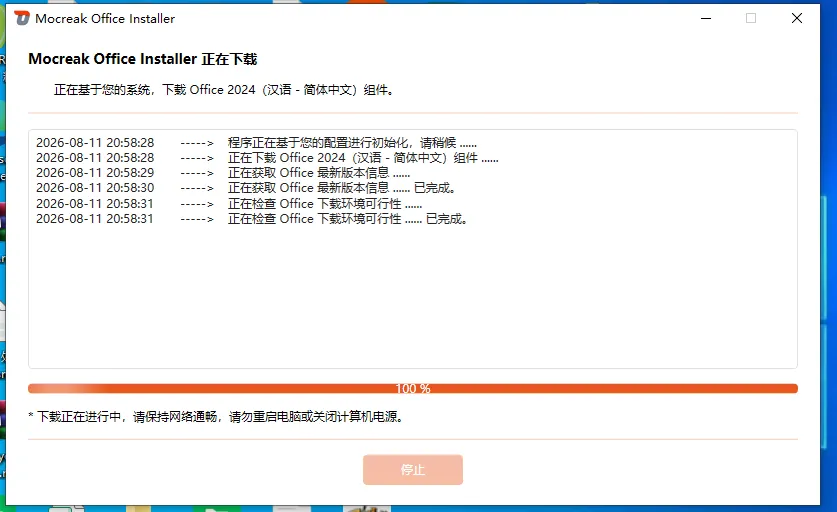Click the heading Mocreak Office Installer 正在下载
837x512 pixels.
pos(143,59)
